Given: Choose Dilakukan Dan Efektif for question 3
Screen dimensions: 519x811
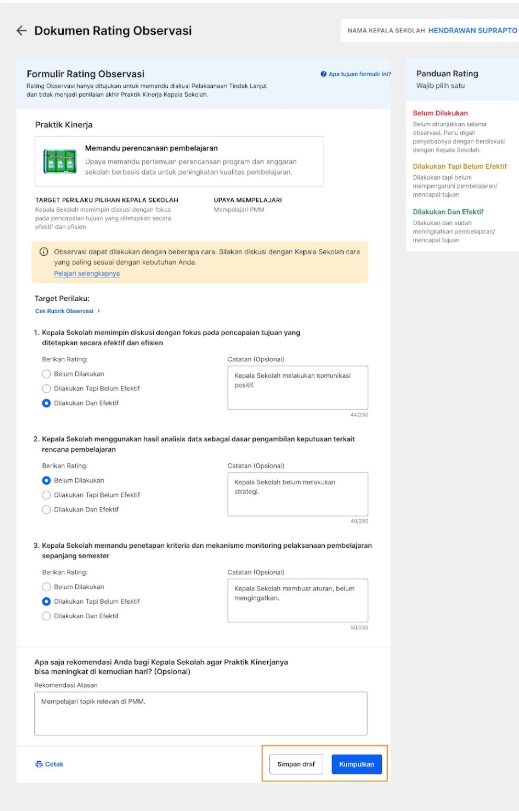Looking at the screenshot, I should [x=46, y=616].
